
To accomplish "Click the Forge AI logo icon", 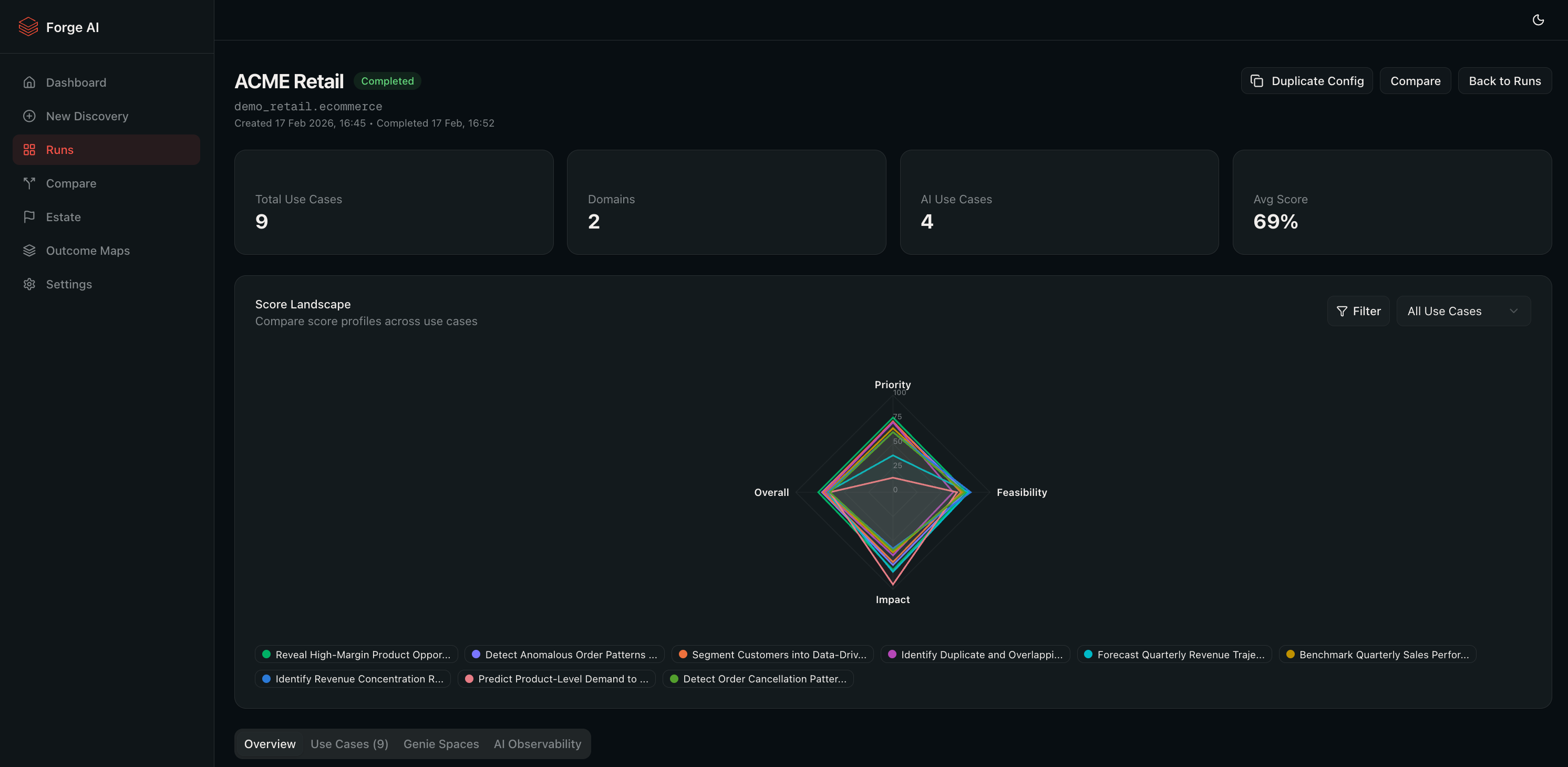I will (x=28, y=27).
